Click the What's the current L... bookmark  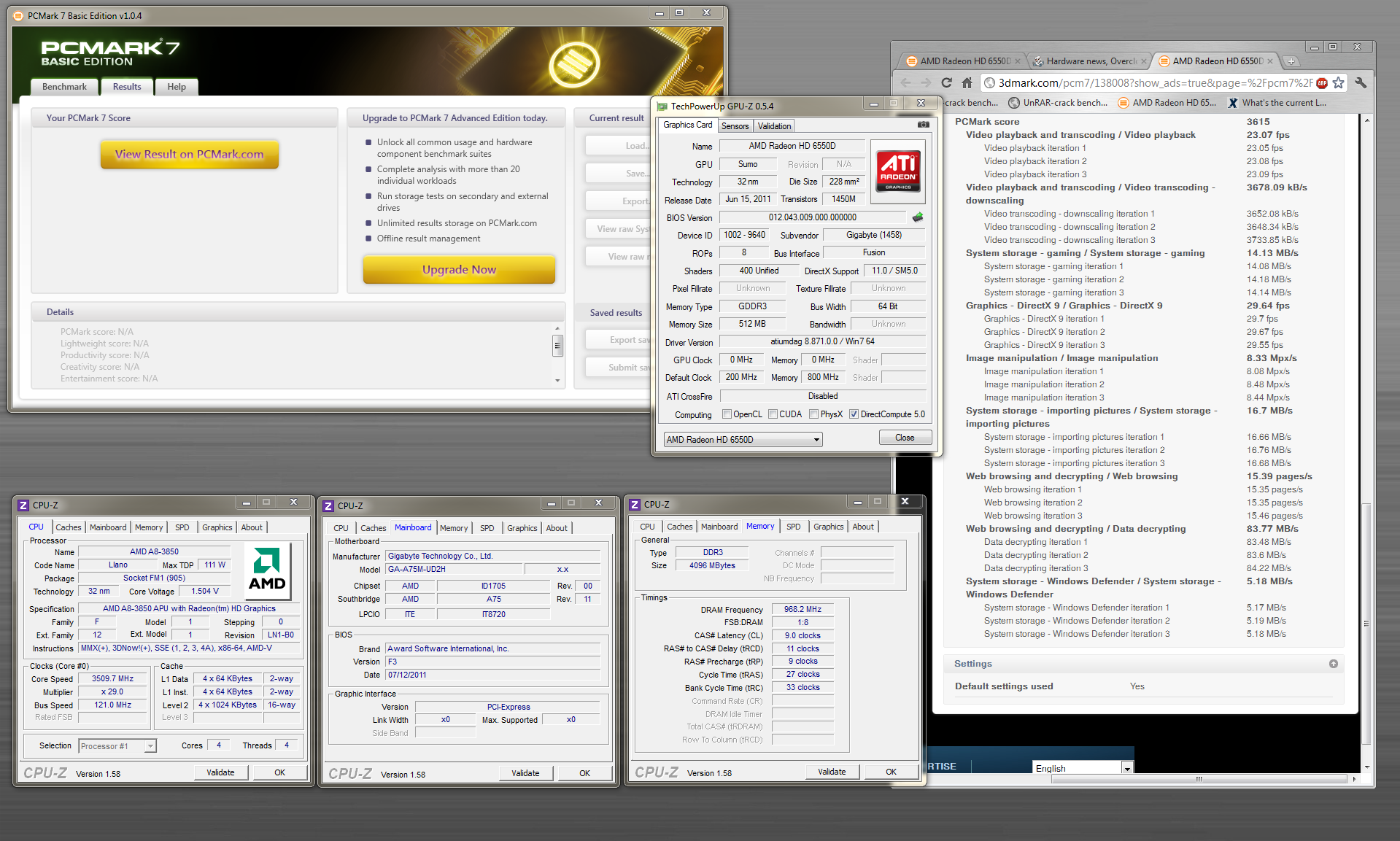pyautogui.click(x=1277, y=103)
